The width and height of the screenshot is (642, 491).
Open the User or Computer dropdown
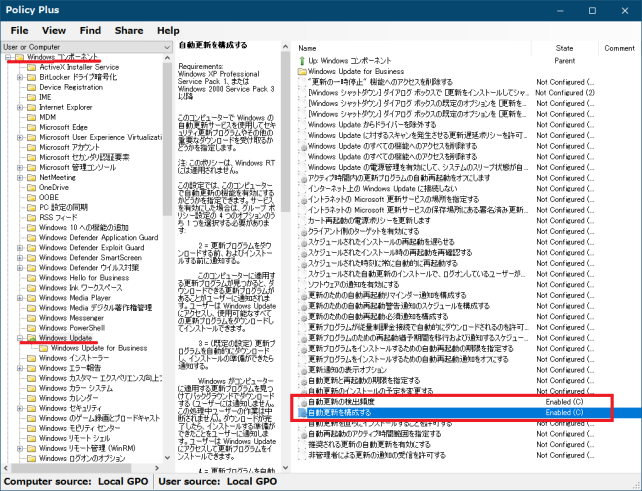click(x=86, y=47)
